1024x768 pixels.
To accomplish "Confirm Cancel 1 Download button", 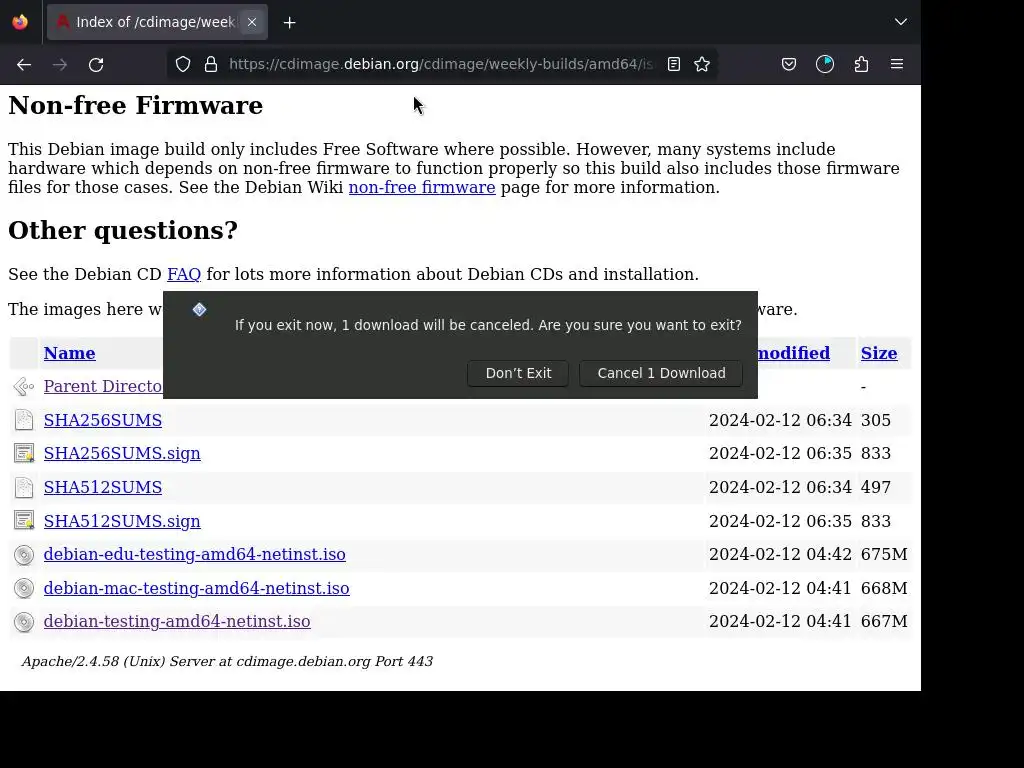I will click(x=661, y=373).
